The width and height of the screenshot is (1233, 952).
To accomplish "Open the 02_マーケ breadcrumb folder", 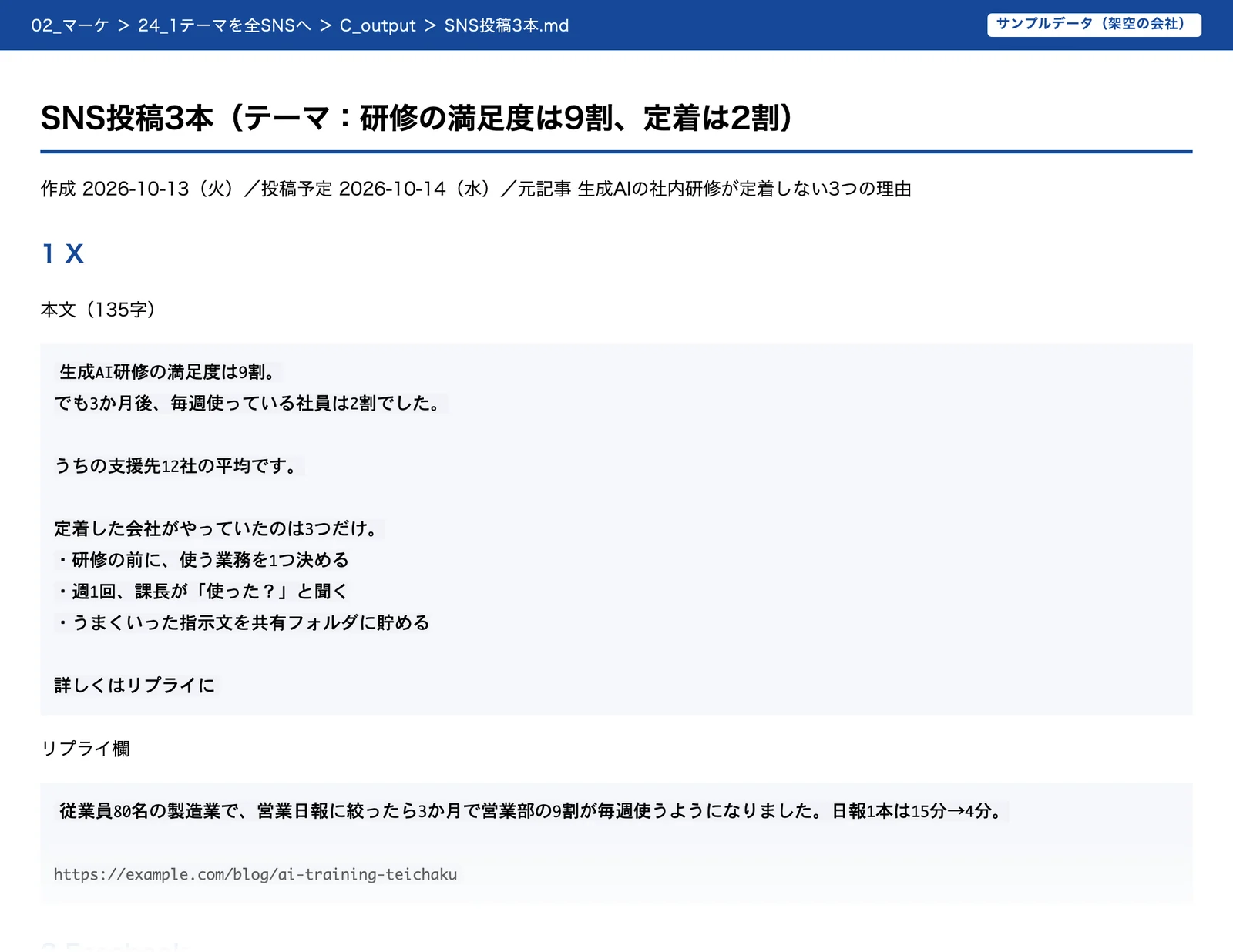I will click(70, 25).
